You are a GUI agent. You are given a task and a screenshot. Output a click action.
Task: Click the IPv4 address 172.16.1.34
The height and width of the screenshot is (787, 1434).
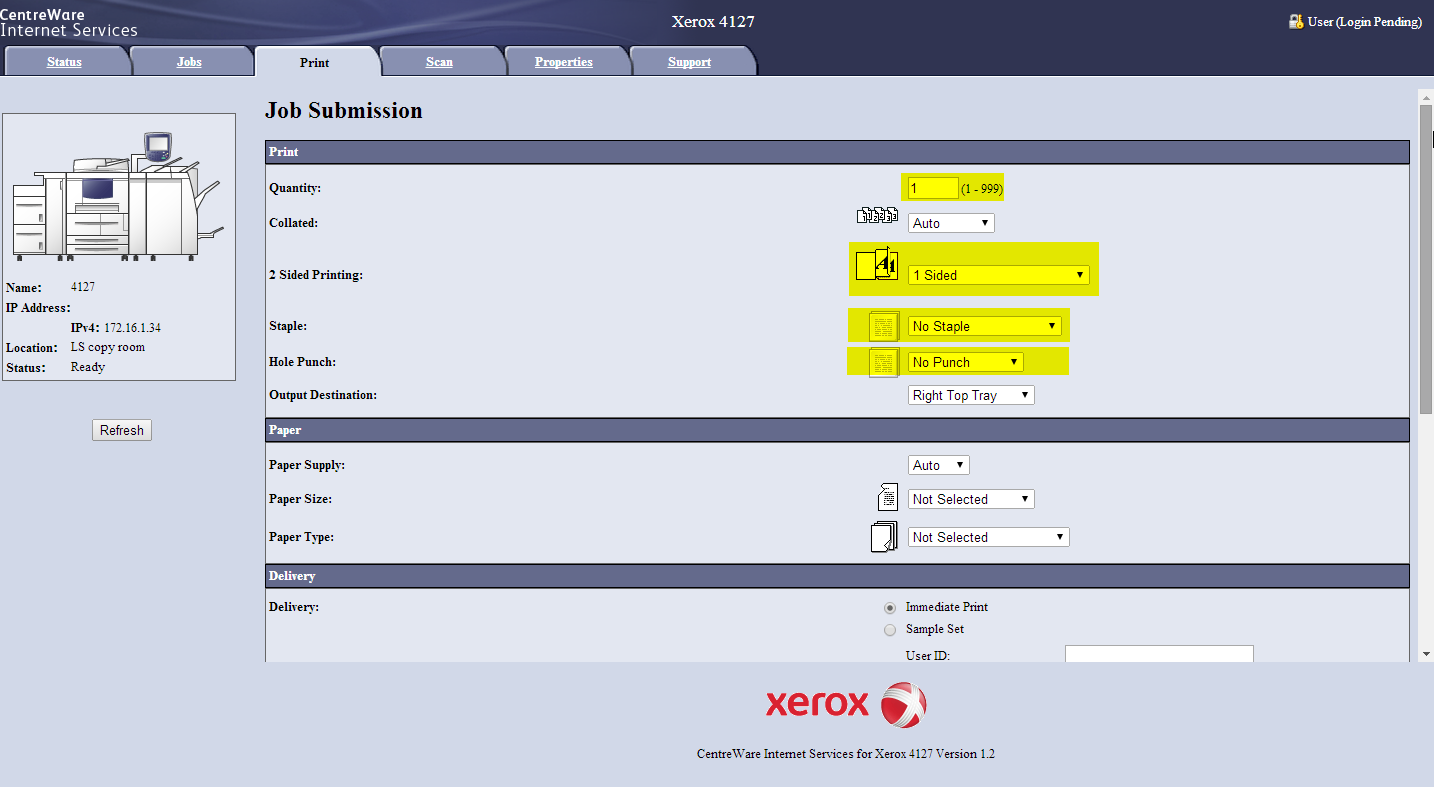coord(132,328)
